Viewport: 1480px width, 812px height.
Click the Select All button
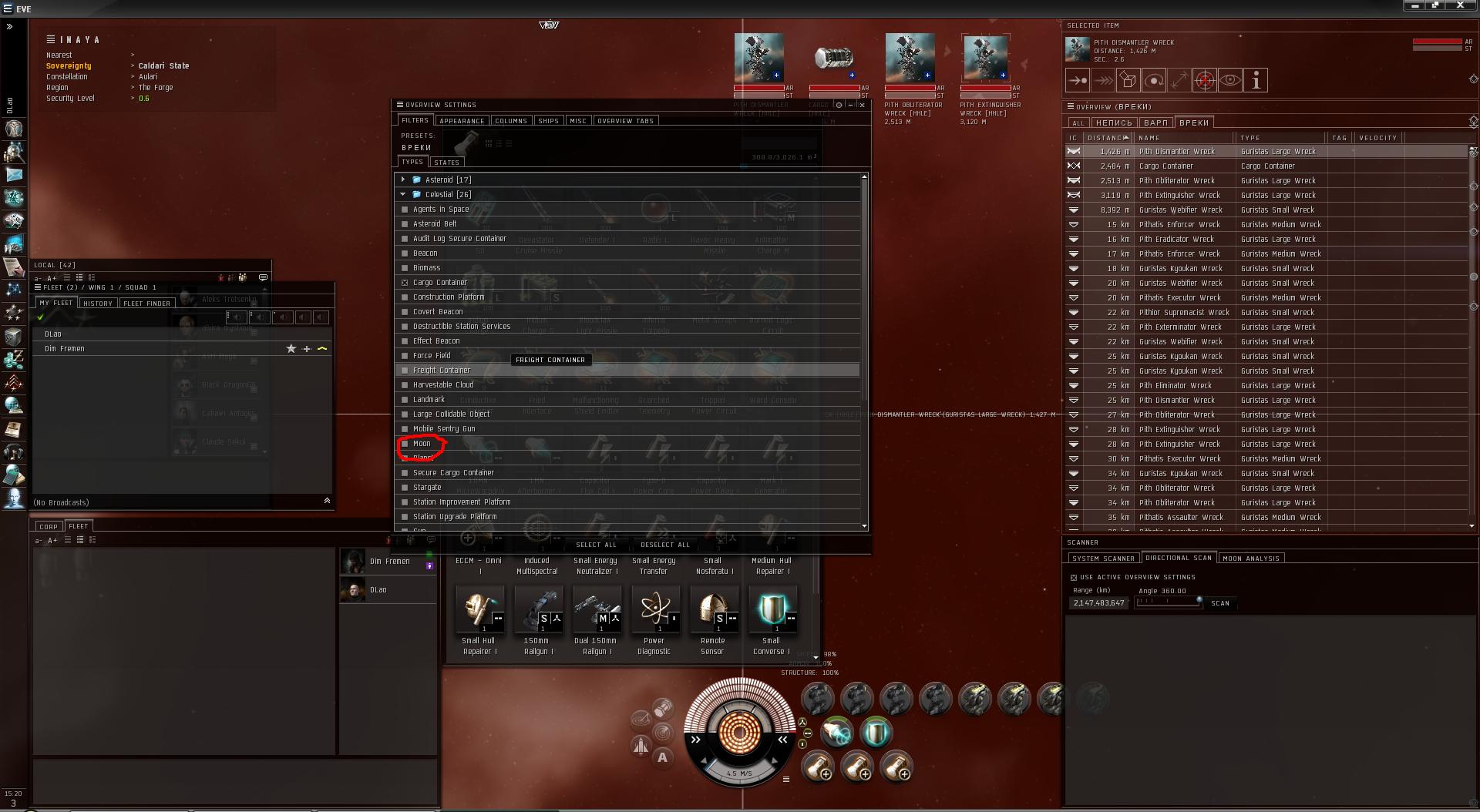click(596, 545)
